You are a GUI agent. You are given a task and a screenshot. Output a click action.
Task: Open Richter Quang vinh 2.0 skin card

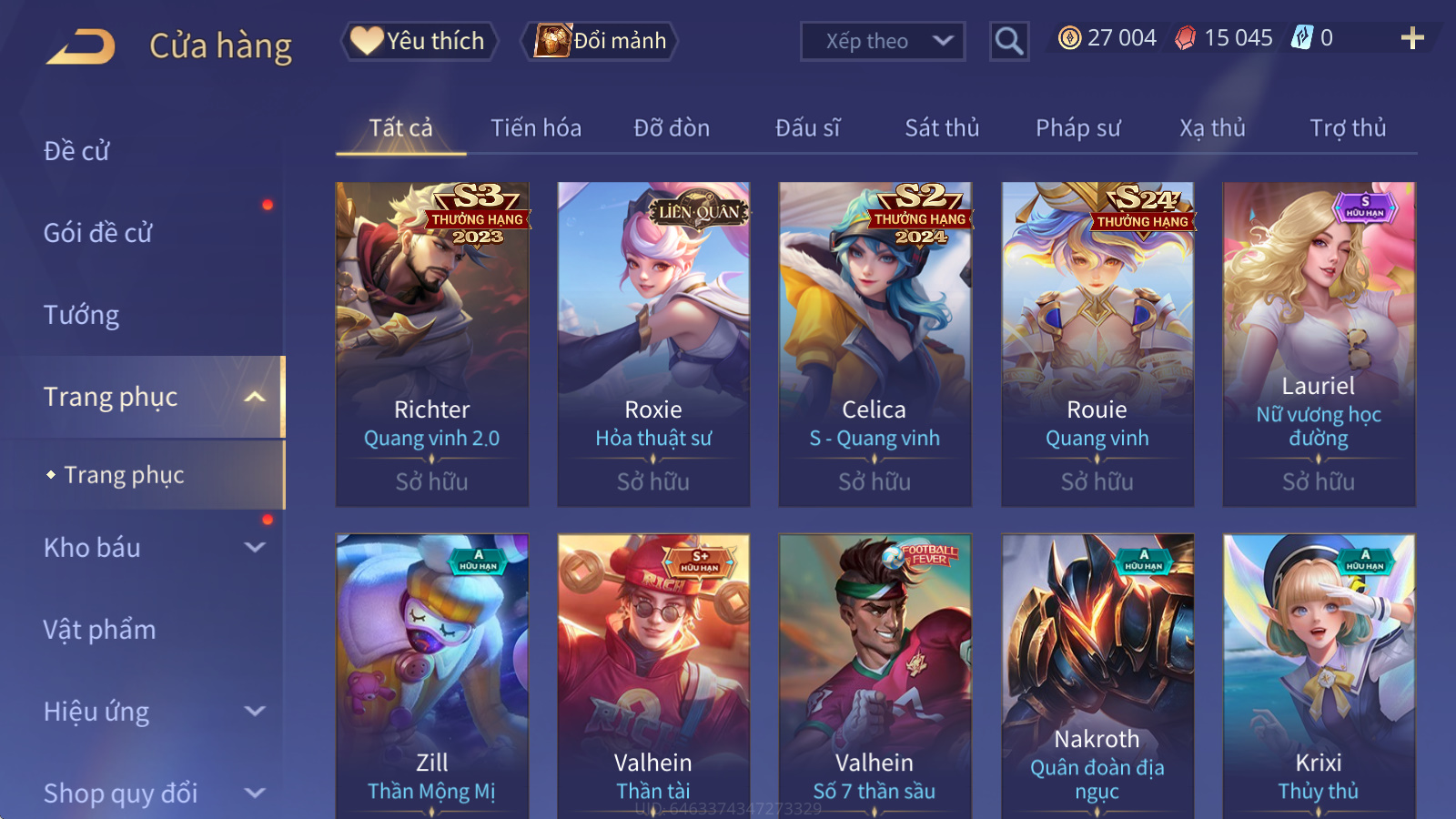[x=432, y=344]
